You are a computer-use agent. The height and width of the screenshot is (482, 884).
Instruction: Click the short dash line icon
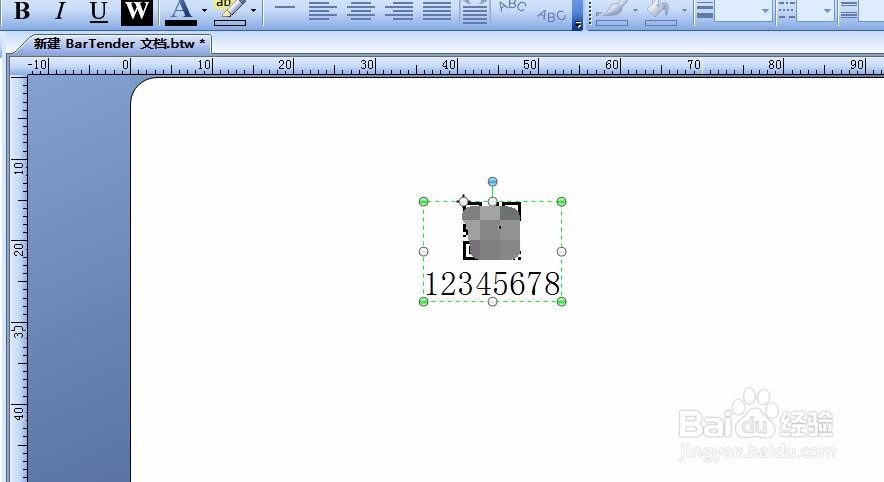pos(285,7)
